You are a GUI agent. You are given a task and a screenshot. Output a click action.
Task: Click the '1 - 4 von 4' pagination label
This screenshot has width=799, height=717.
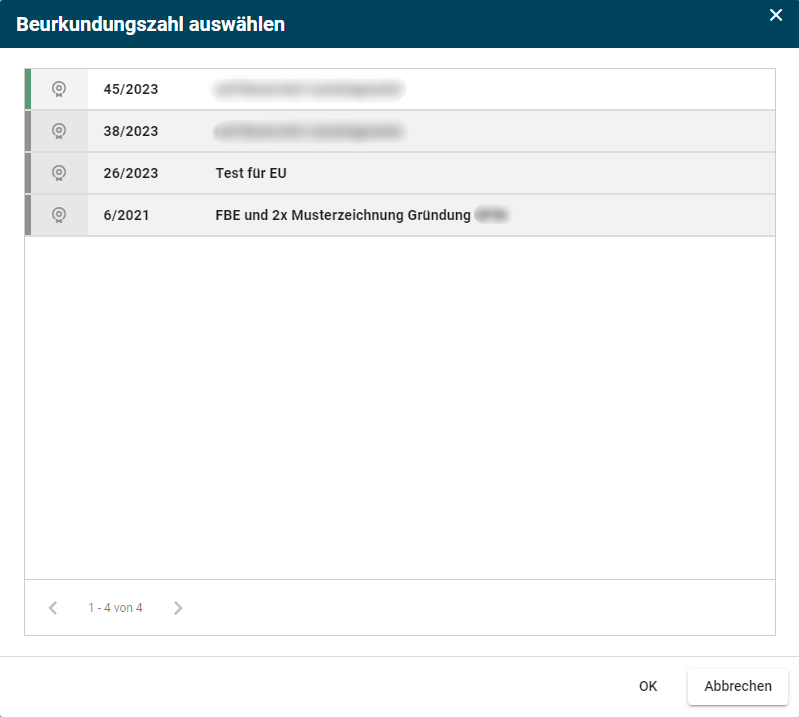[115, 607]
